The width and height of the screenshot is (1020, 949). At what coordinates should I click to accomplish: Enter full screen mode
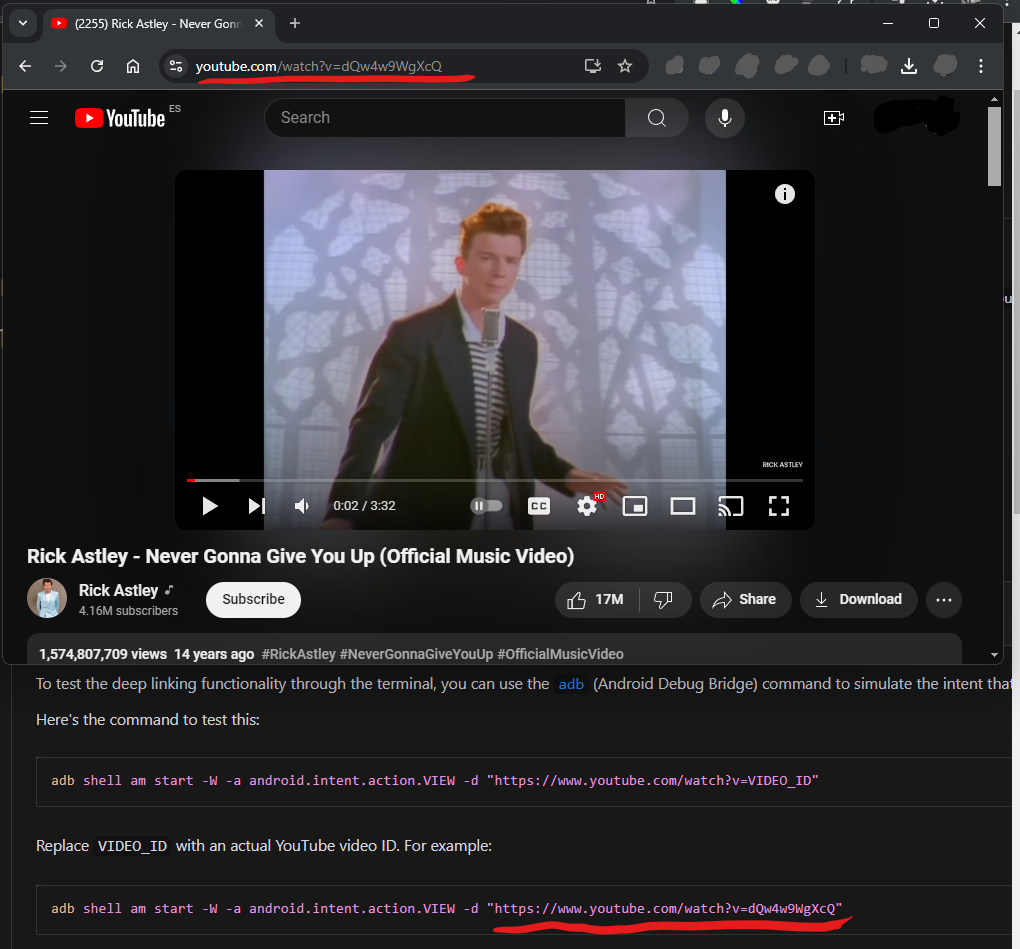point(779,506)
